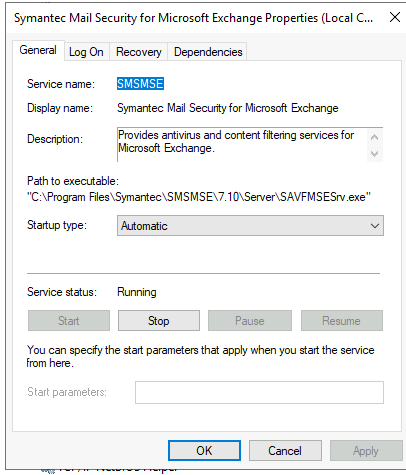Open the Dependencies tab
The height and width of the screenshot is (475, 406).
tap(208, 52)
